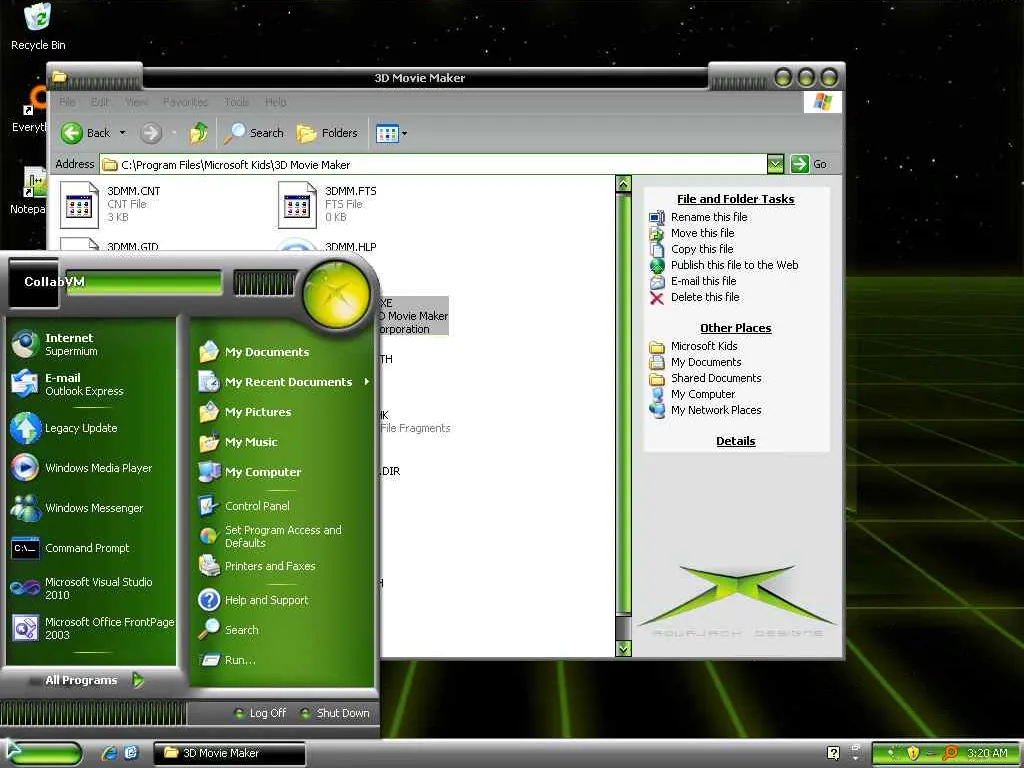Toggle Folders pane in toolbar

click(x=327, y=133)
